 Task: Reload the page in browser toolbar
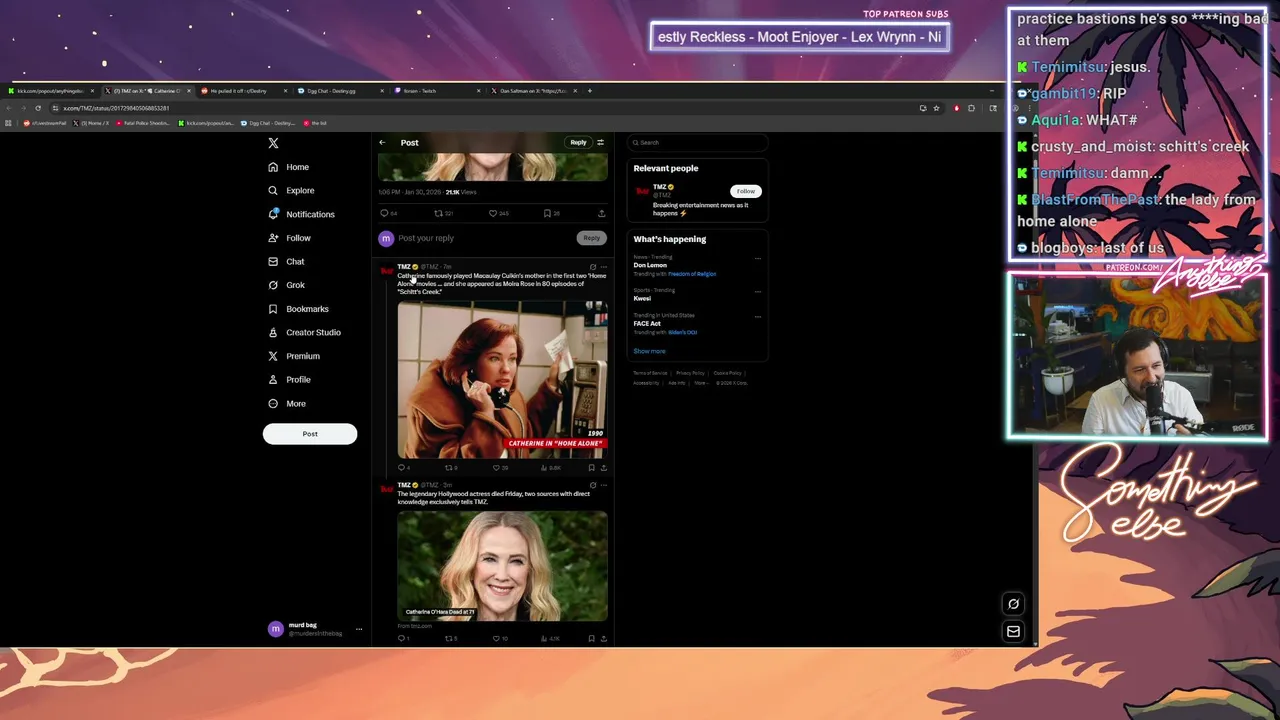point(38,108)
